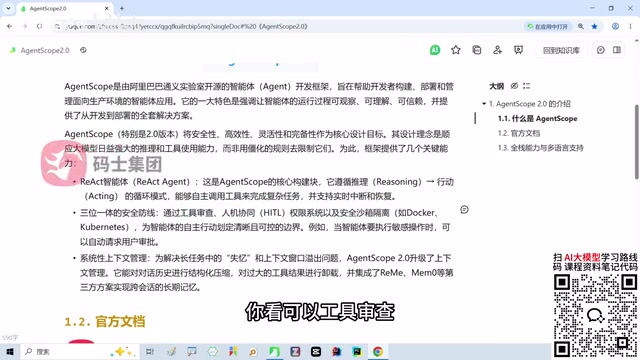Click the AgentScope2.0 document title
The image size is (640, 360).
coord(45,50)
